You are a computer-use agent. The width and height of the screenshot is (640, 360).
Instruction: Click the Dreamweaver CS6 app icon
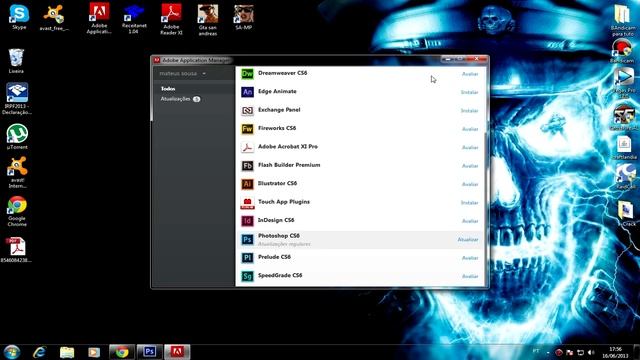[247, 73]
